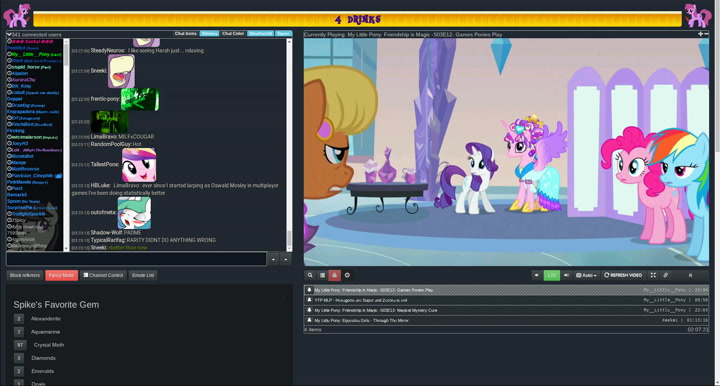Toggle the Chat Color option
This screenshot has width=720, height=386.
233,34
